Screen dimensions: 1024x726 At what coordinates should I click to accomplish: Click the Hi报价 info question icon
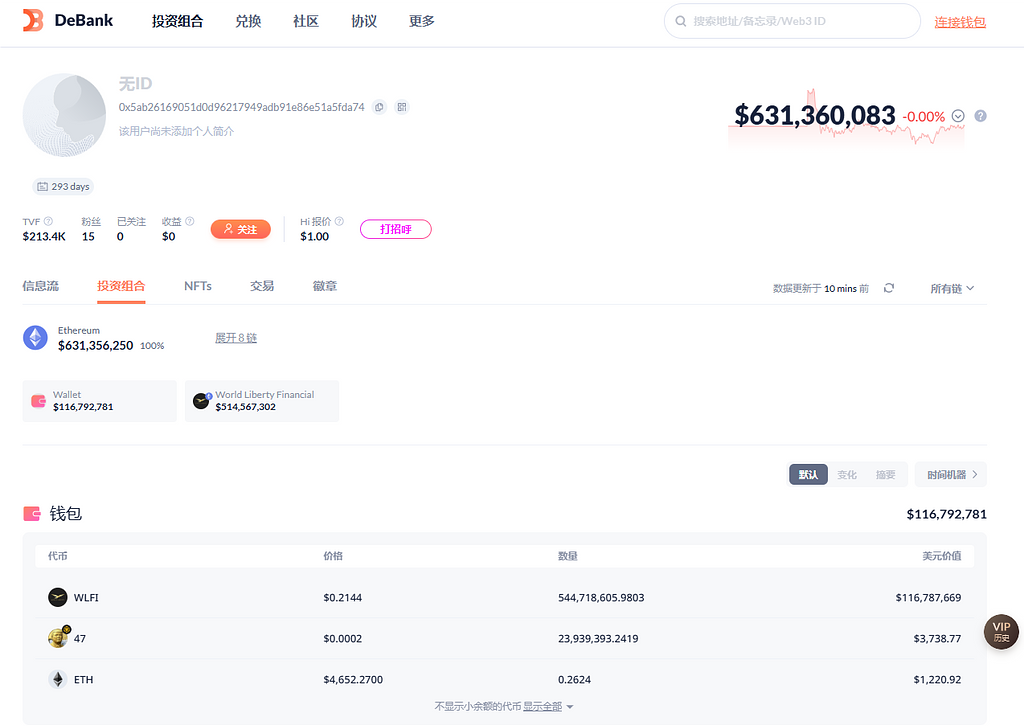pyautogui.click(x=339, y=221)
